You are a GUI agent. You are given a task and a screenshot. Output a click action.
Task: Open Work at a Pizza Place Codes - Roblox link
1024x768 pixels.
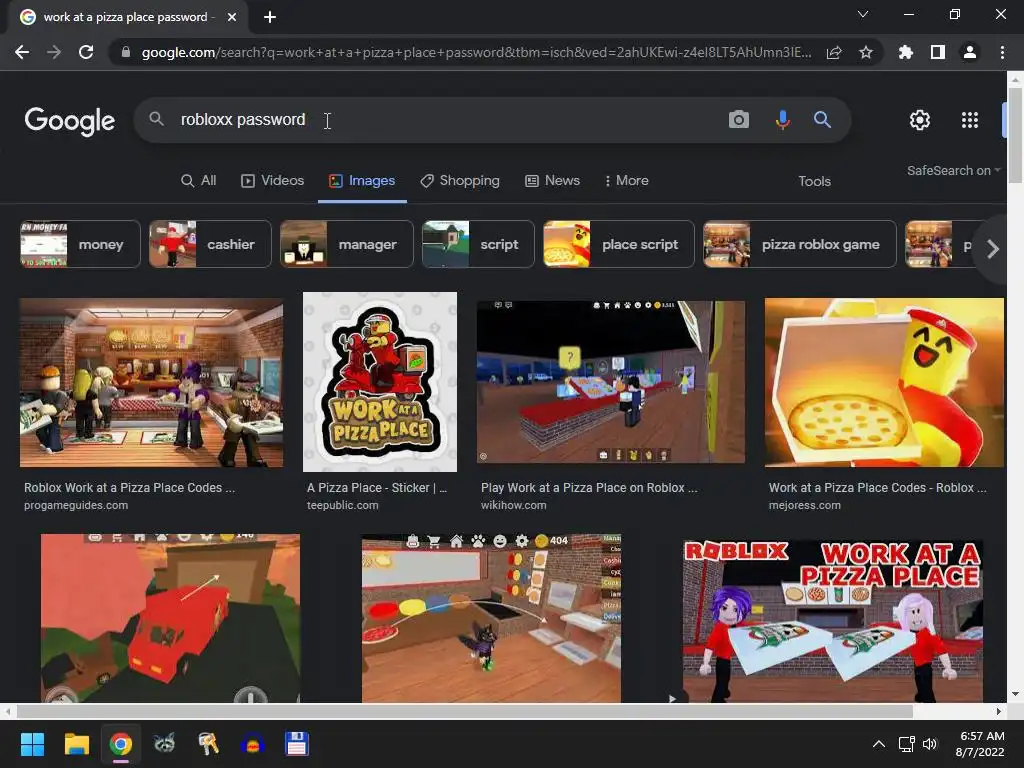(x=878, y=488)
